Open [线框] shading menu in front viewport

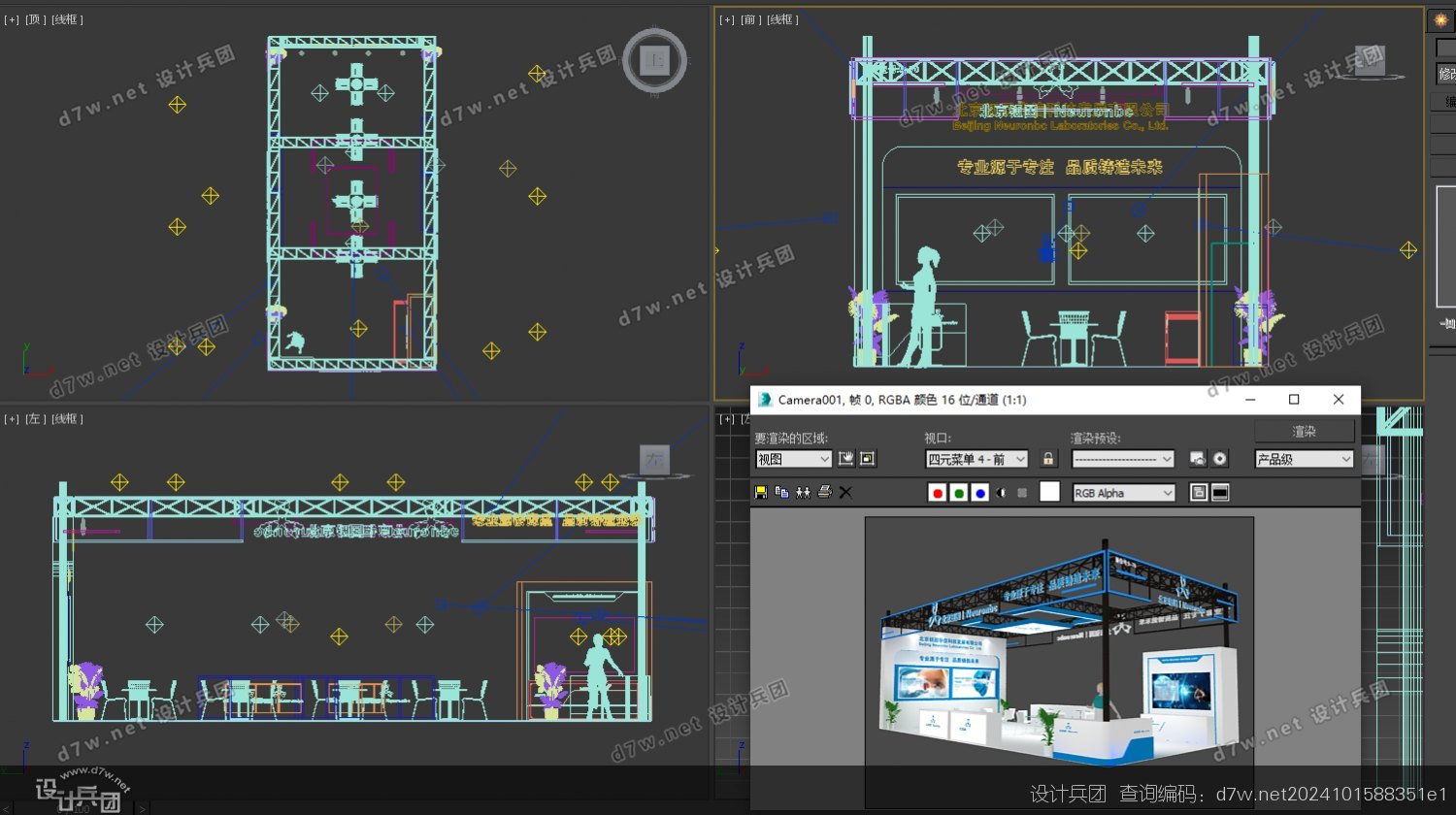tap(783, 19)
